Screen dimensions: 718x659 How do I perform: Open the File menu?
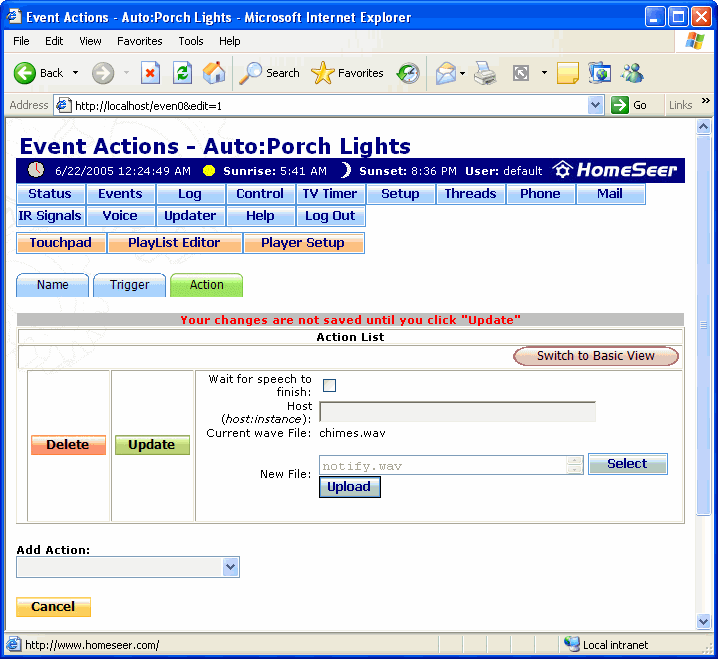pyautogui.click(x=21, y=41)
